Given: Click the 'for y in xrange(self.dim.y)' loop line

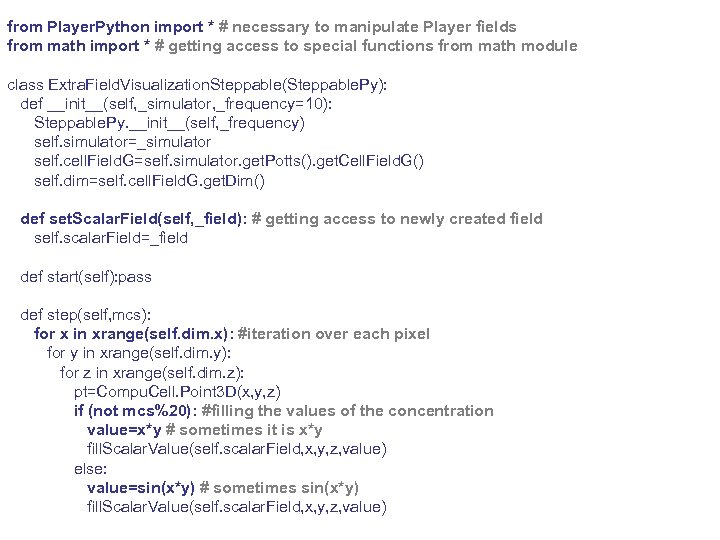Looking at the screenshot, I should [x=139, y=353].
